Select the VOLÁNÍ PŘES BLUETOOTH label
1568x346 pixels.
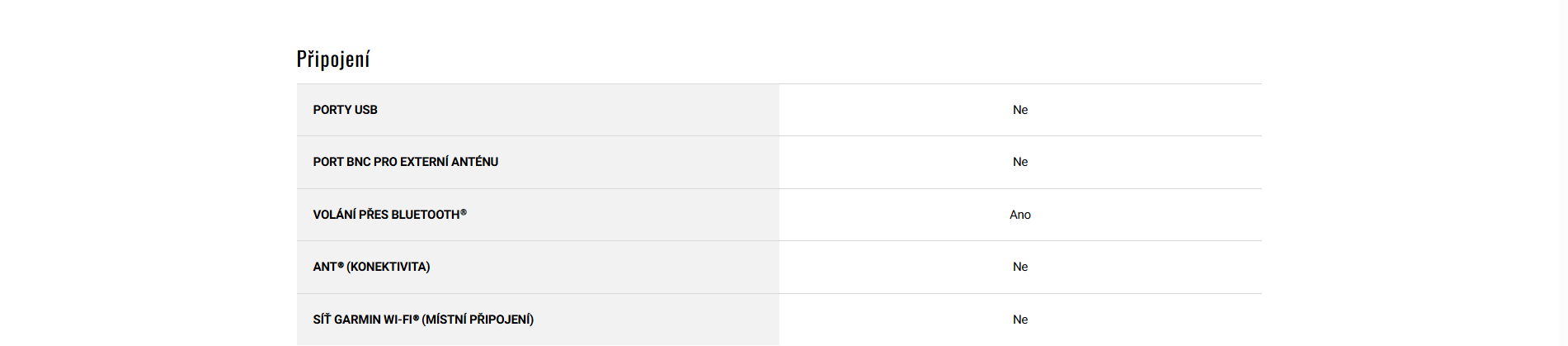point(386,215)
